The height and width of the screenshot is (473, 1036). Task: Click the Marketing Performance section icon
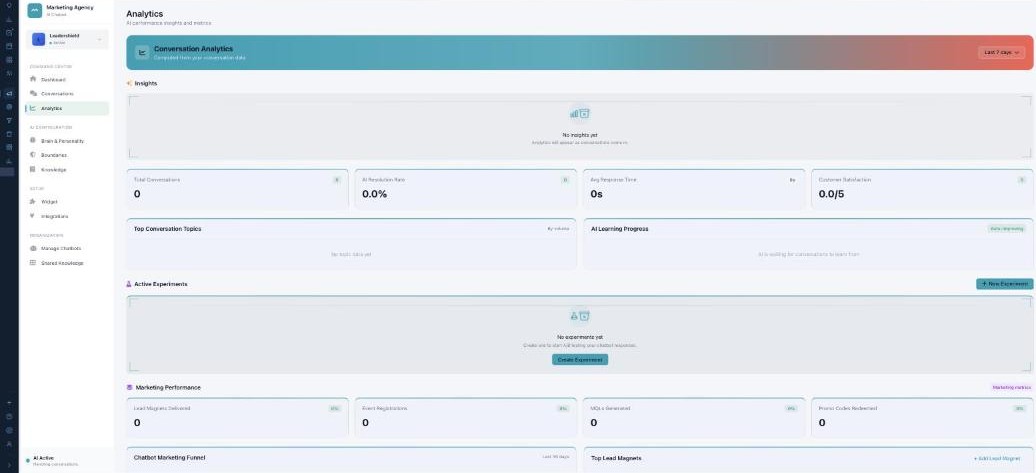pos(130,388)
